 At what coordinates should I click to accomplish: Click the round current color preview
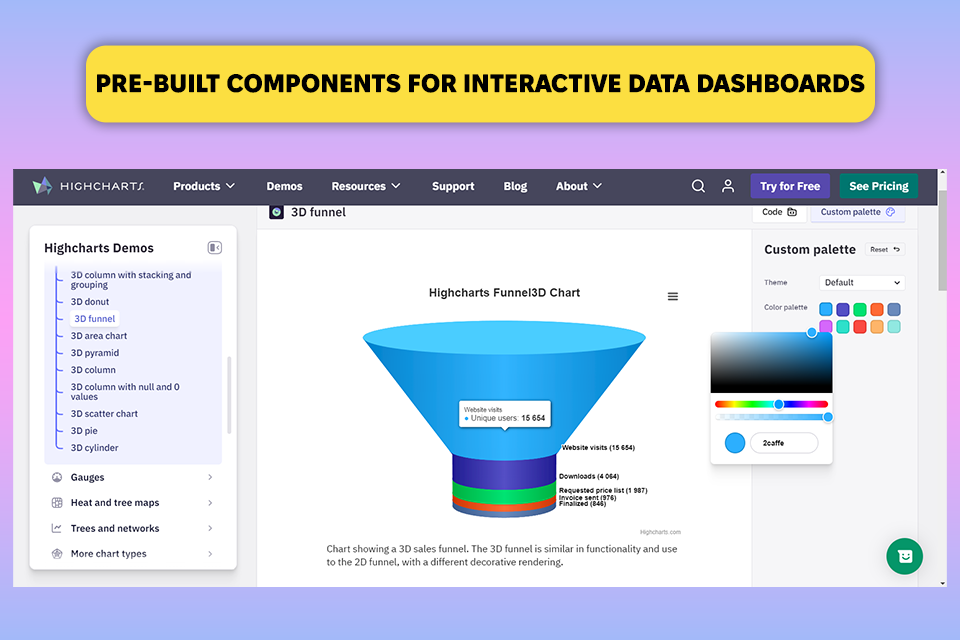(735, 443)
